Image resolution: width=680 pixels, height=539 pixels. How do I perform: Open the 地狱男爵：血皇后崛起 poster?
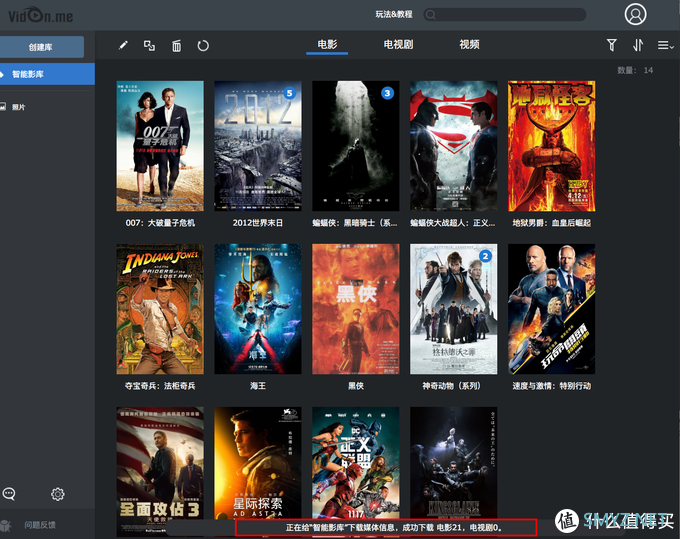point(552,146)
